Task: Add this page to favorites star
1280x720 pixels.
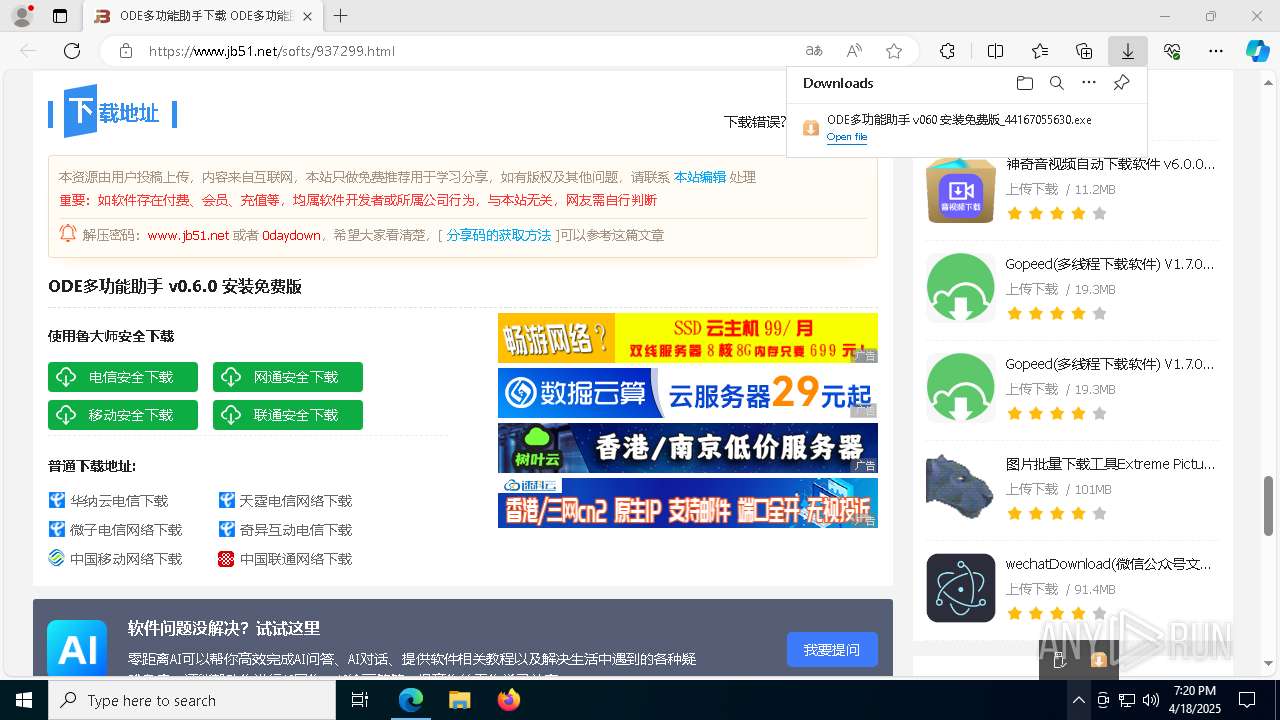Action: click(894, 51)
